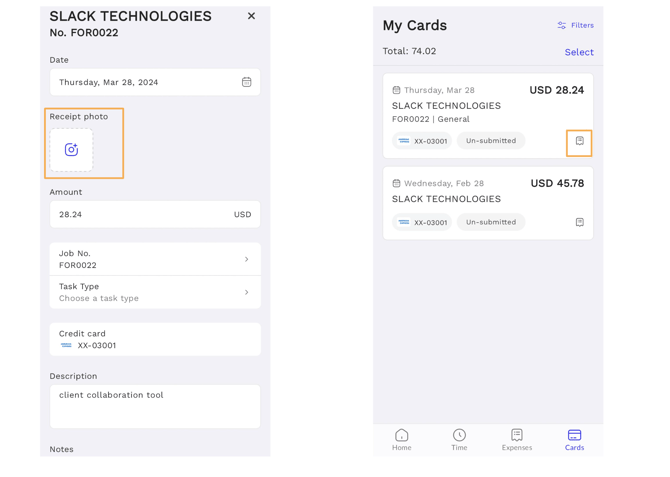Go to the Home tab
This screenshot has width=670, height=477.
(401, 440)
